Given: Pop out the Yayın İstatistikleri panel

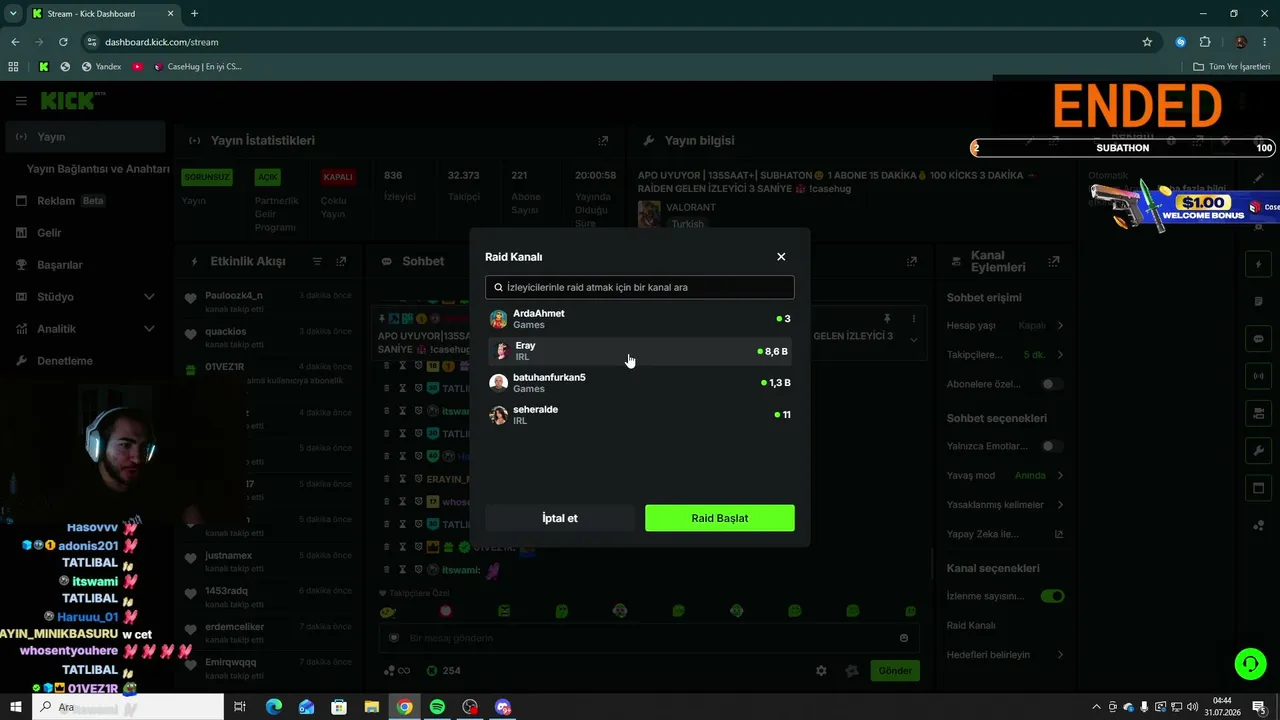Looking at the screenshot, I should pos(603,141).
